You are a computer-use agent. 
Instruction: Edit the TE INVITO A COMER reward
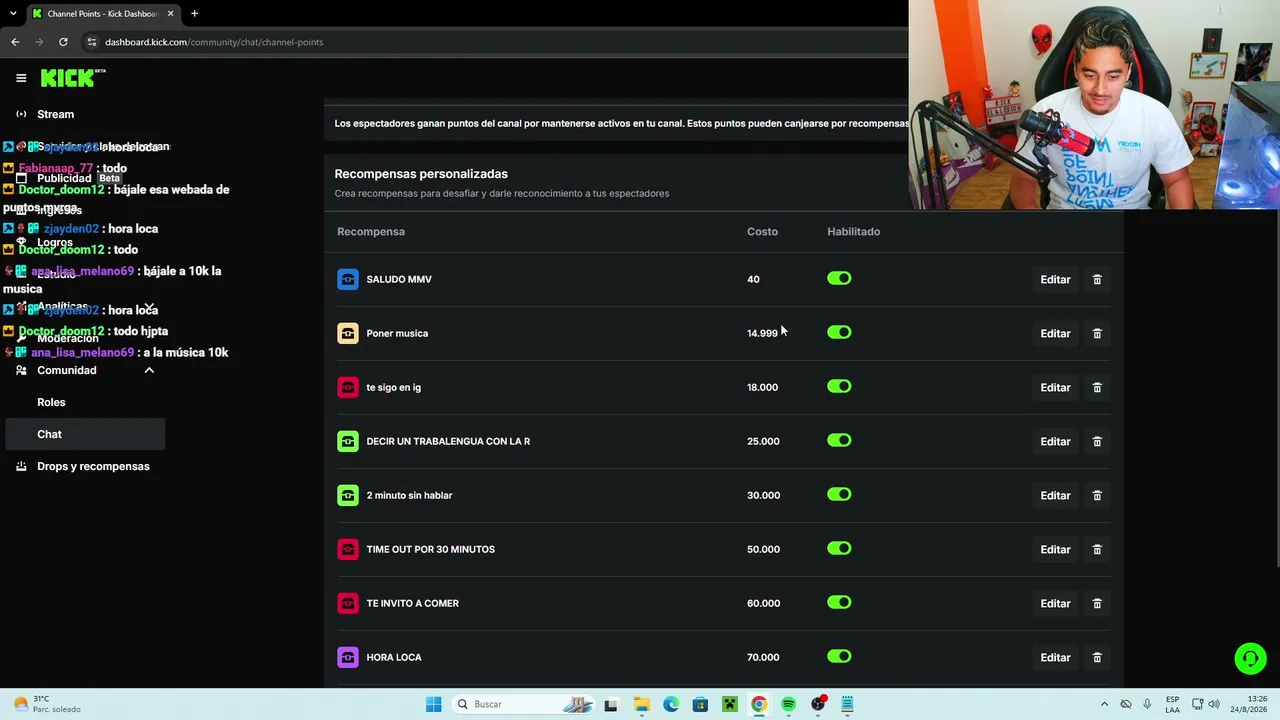point(1055,604)
